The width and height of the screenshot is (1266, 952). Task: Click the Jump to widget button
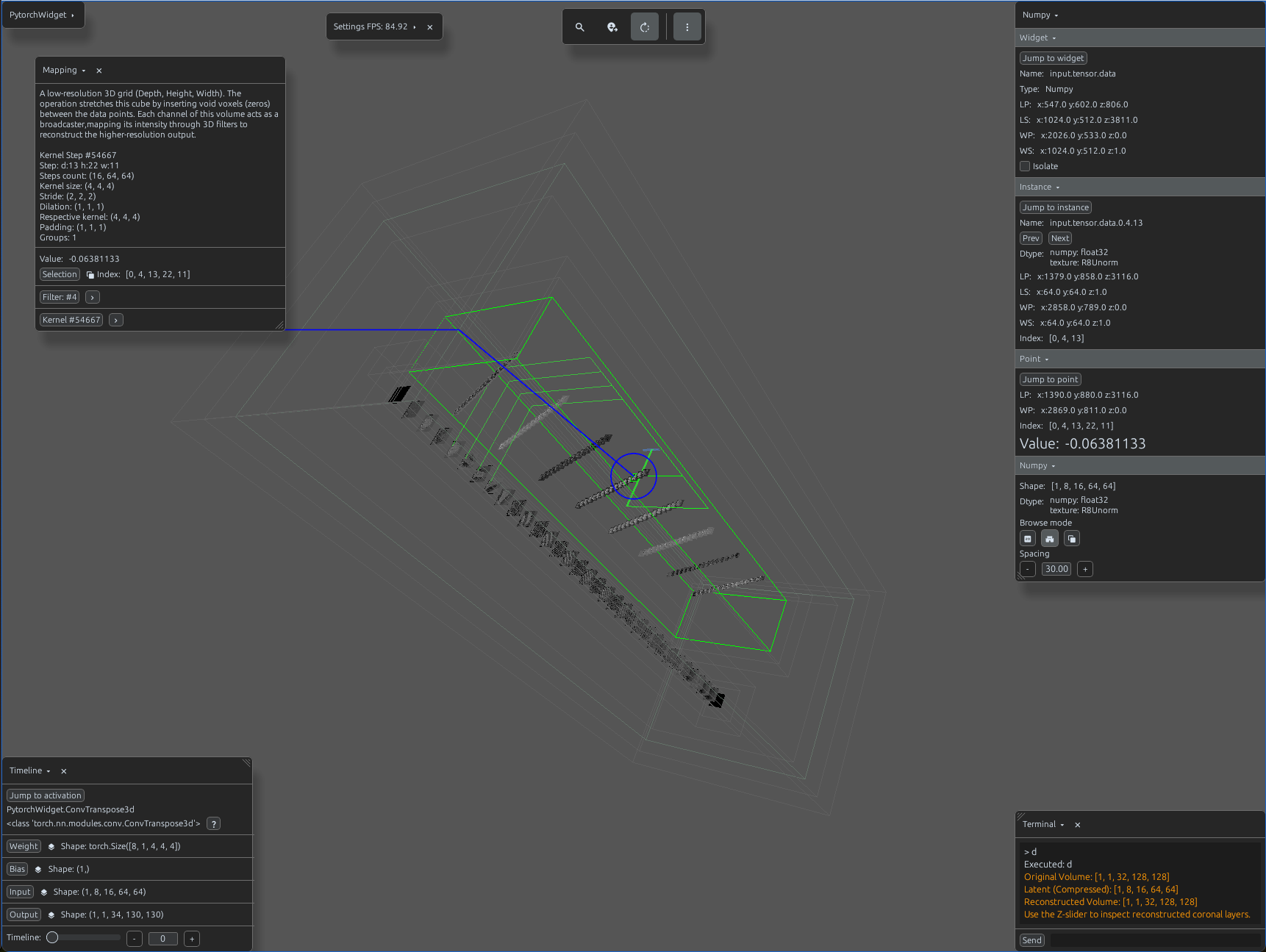(x=1054, y=58)
